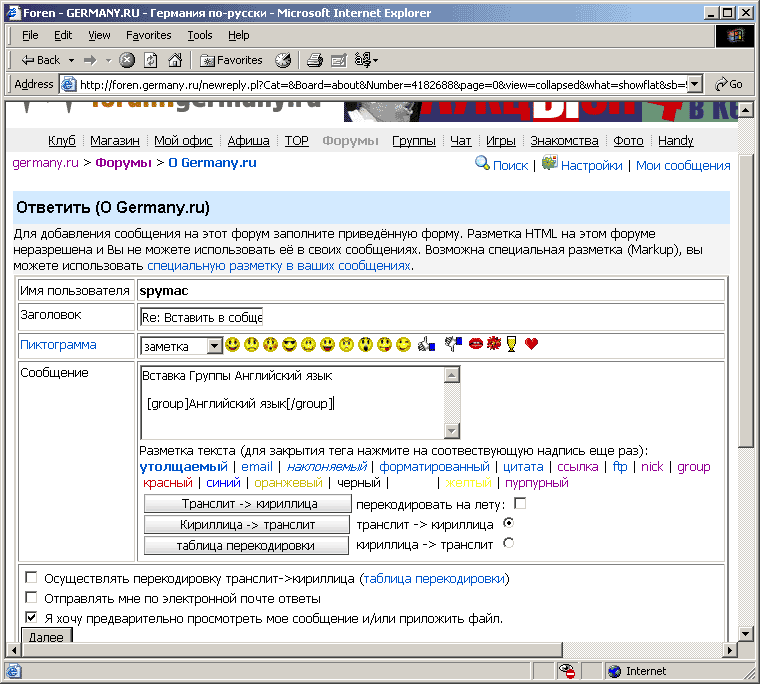
Task: Click the Заголовок subject input field
Action: pyautogui.click(x=201, y=317)
